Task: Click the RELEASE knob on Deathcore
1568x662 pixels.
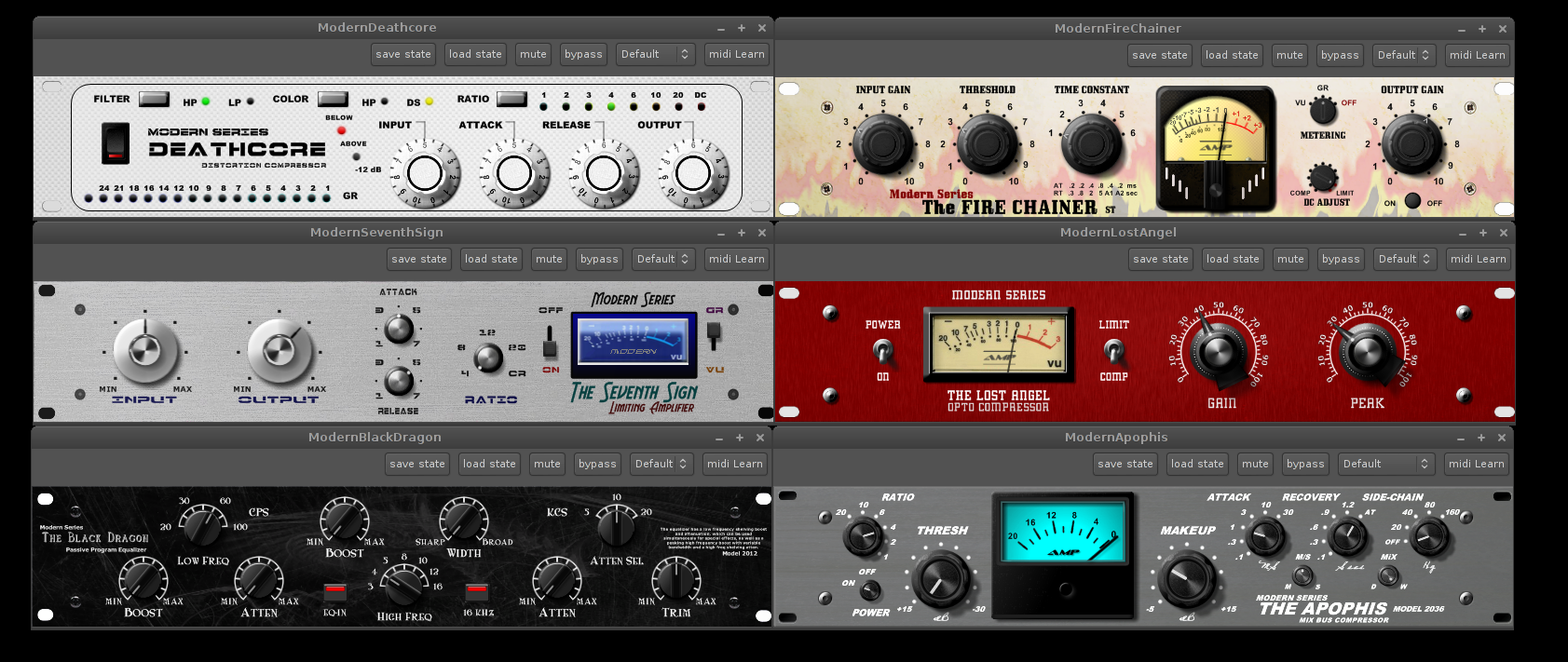Action: 604,173
